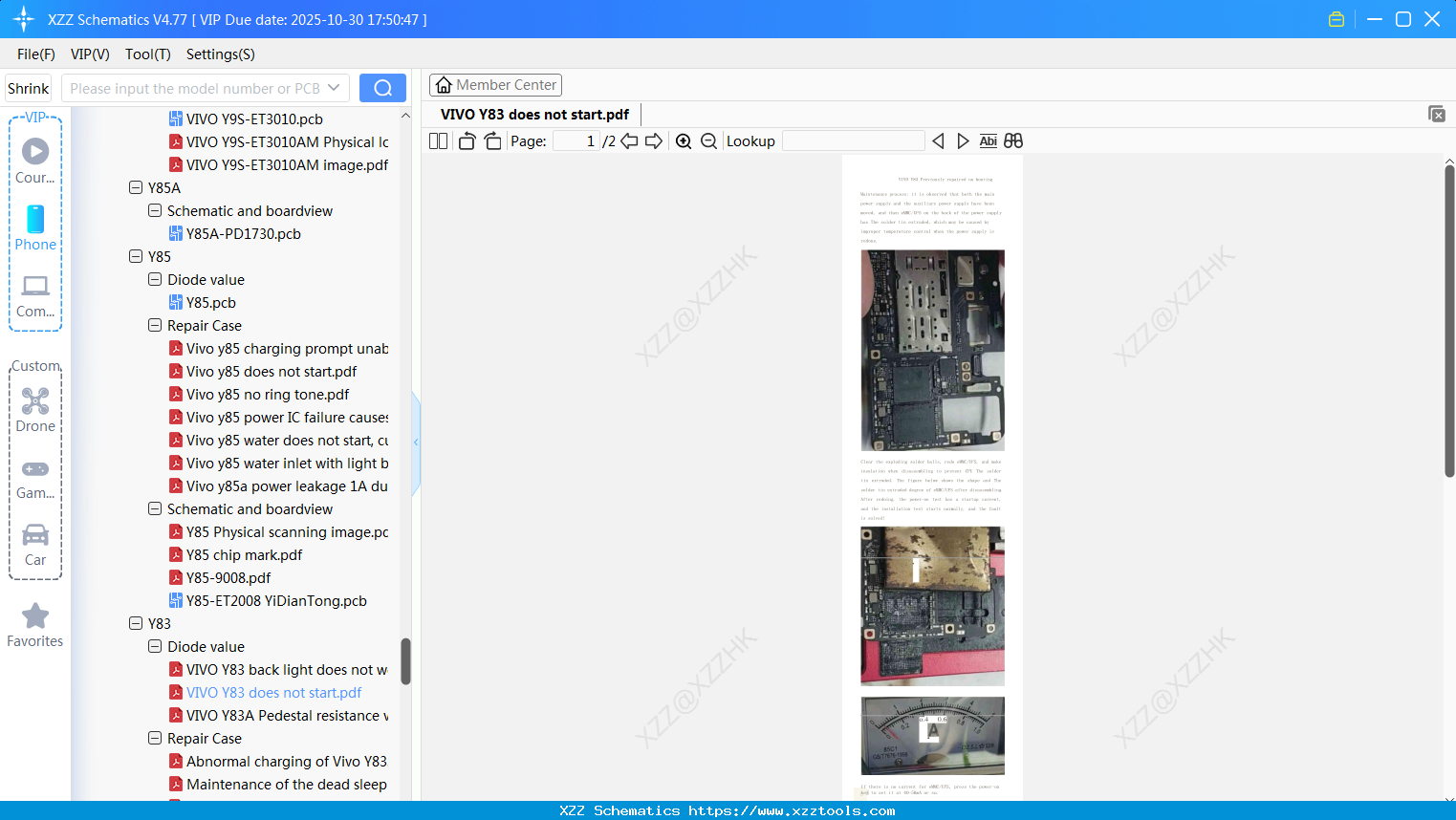Open Y85 chip mark.pdf
Image resolution: width=1456 pixels, height=820 pixels.
coord(244,554)
